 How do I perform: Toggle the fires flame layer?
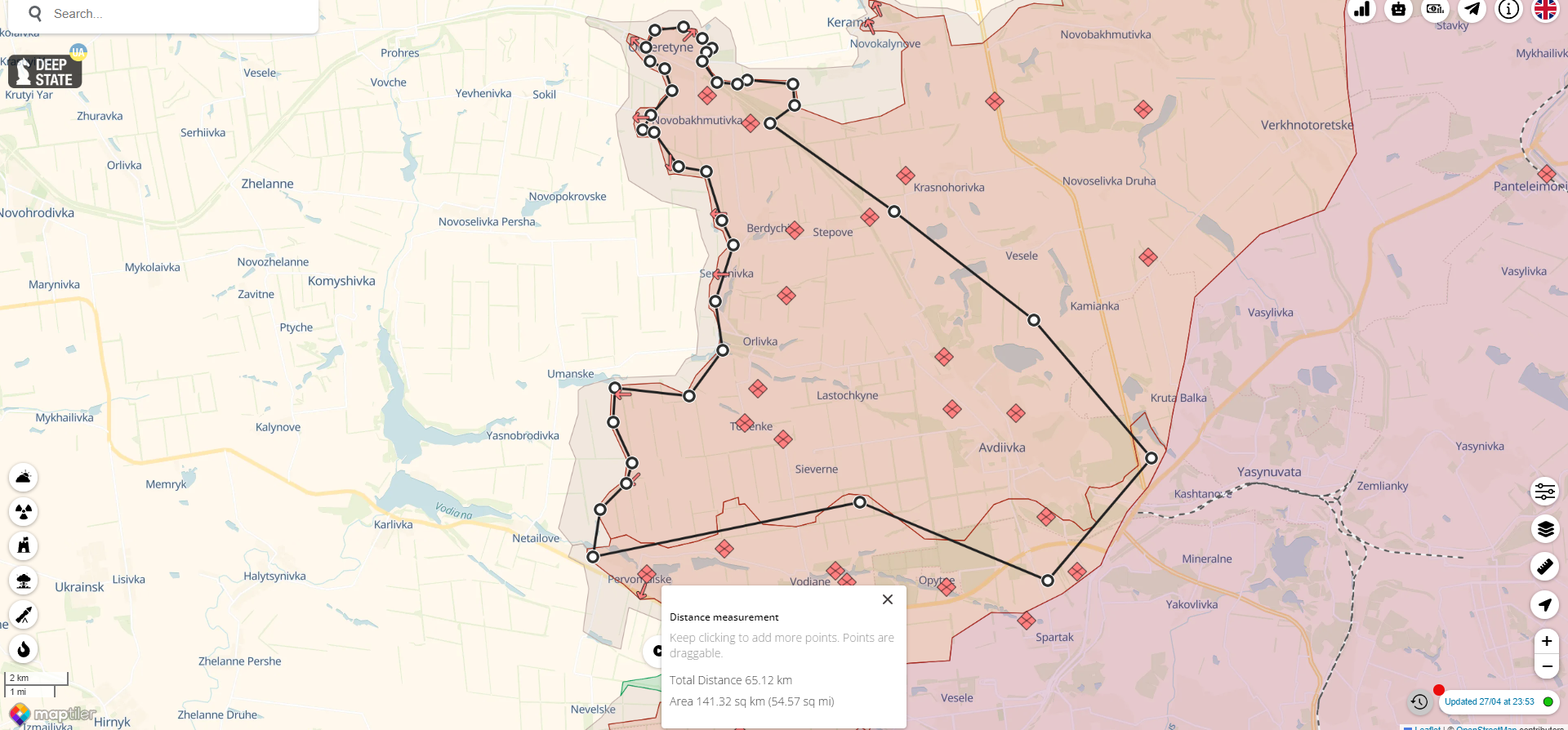click(24, 649)
